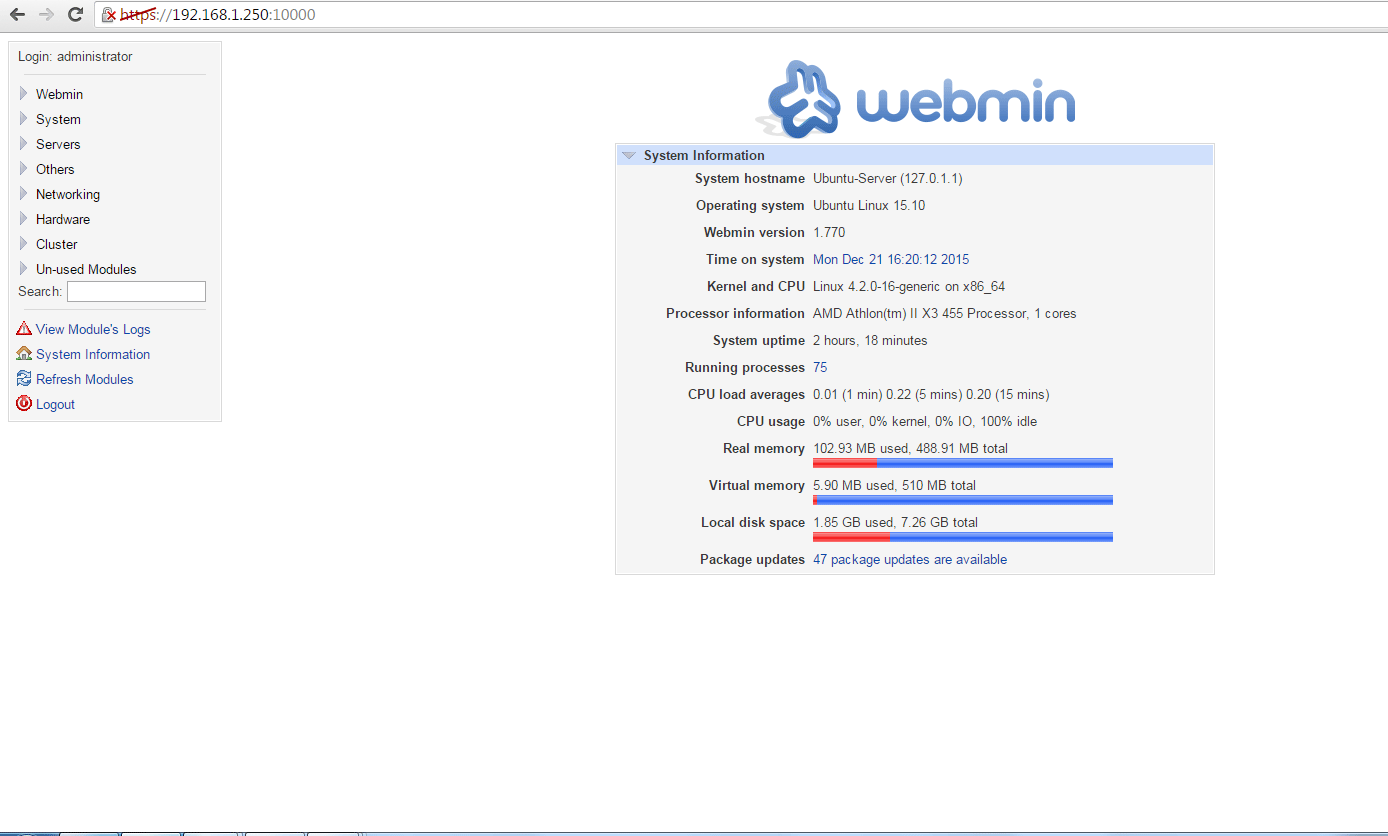Click the Running processes row label

tap(745, 367)
